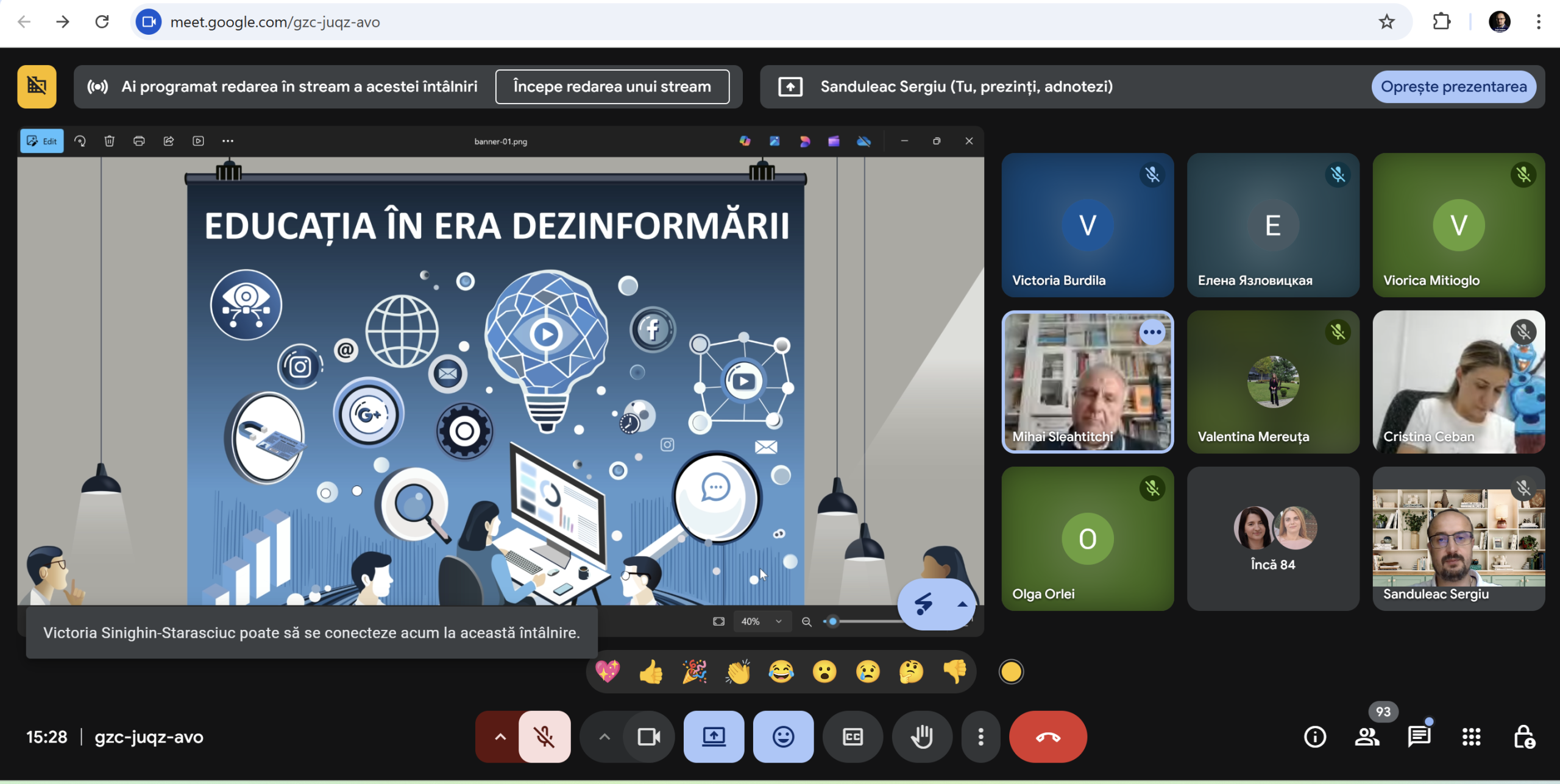This screenshot has width=1560, height=784.
Task: Open host controls lock icon
Action: pyautogui.click(x=1523, y=736)
